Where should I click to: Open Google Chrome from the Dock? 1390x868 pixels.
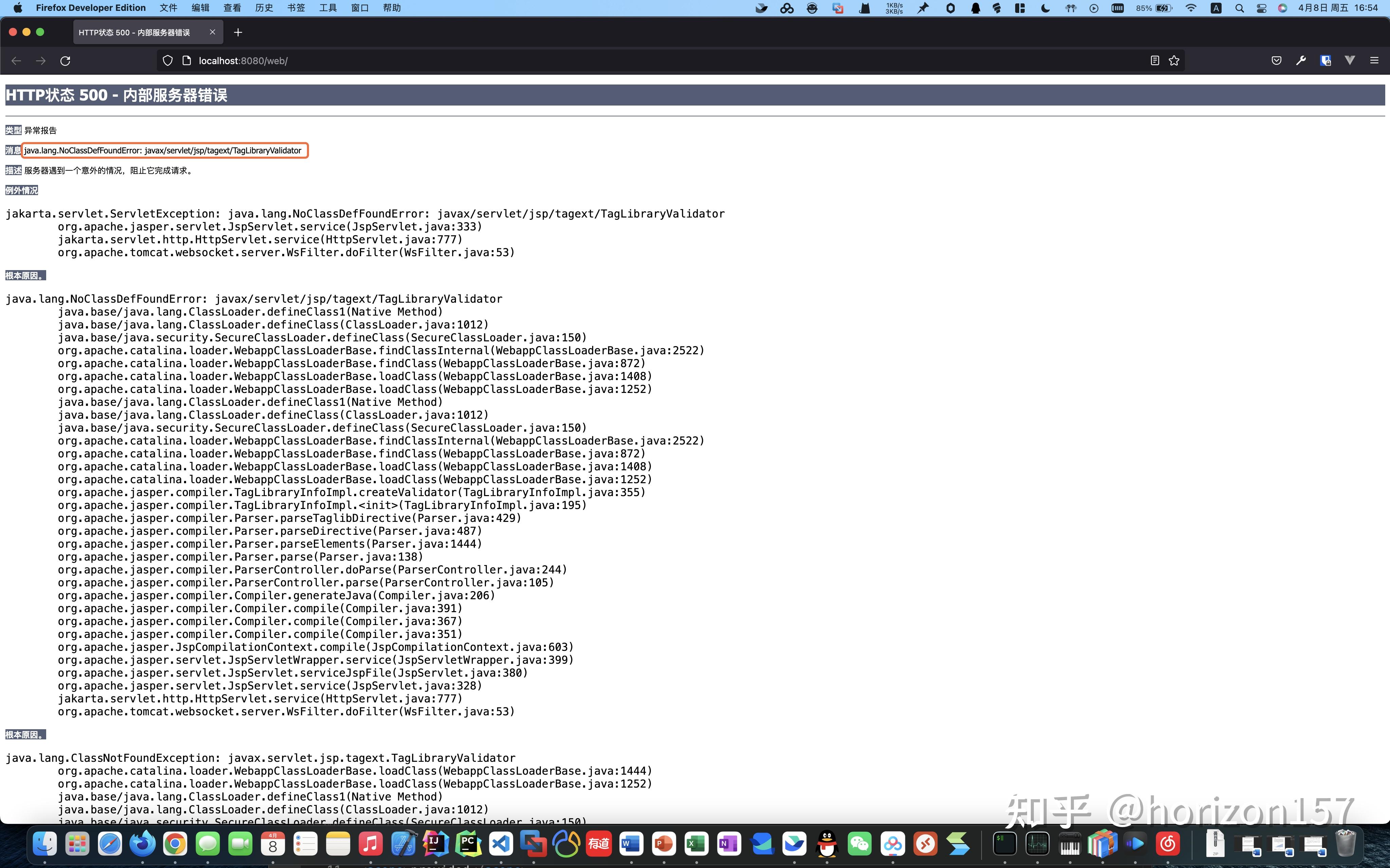[x=175, y=844]
